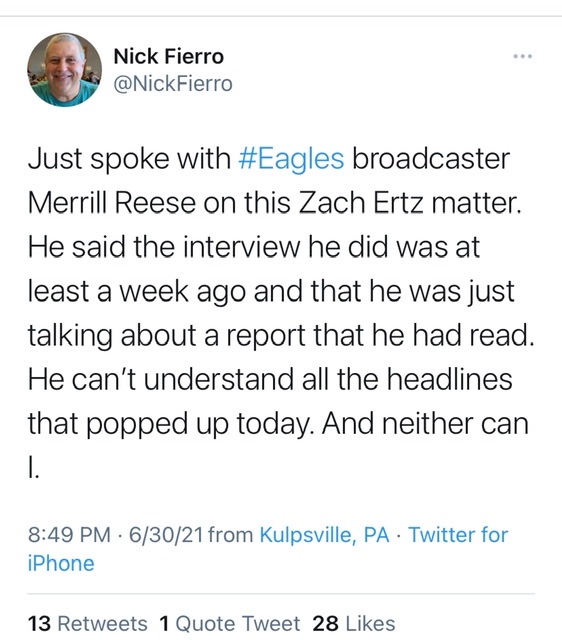The width and height of the screenshot is (562, 640).
Task: Click the final 'I.' line of the tweet
Action: (33, 468)
